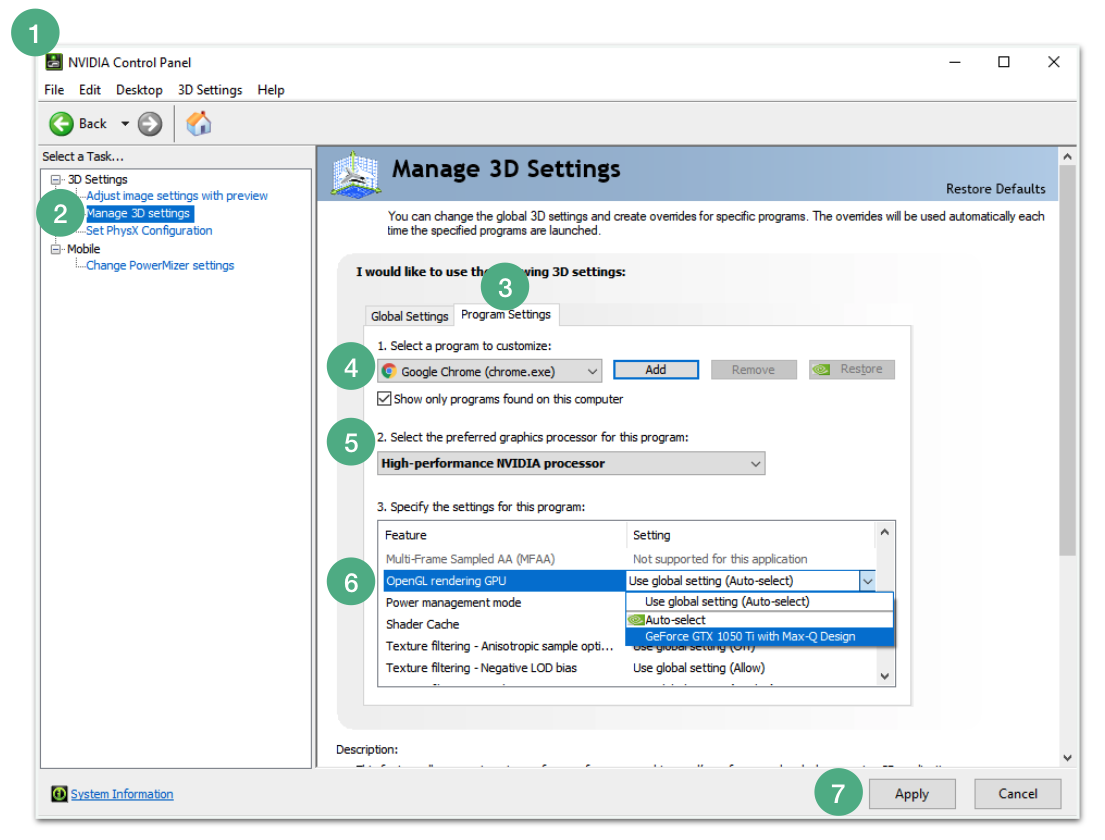Switch to the Global Settings tab
1105x840 pixels.
pos(409,316)
